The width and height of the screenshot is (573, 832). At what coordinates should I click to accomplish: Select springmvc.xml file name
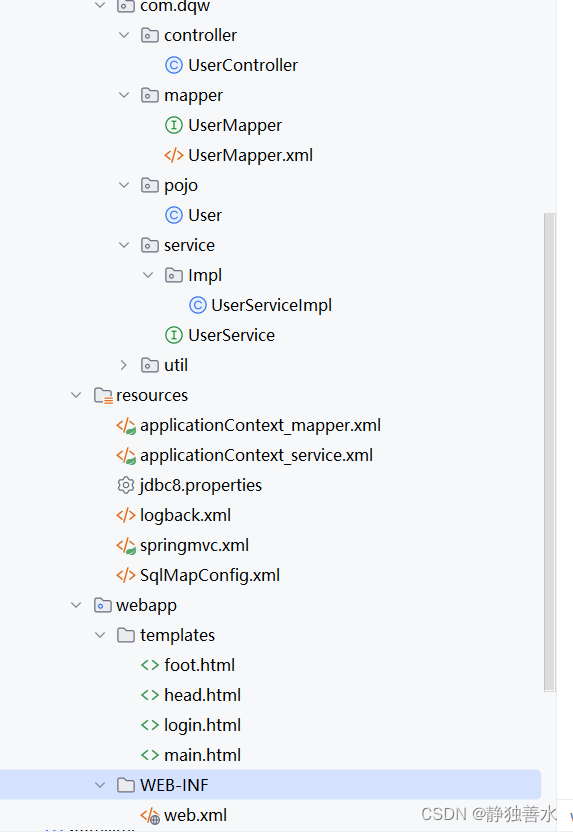coord(194,545)
